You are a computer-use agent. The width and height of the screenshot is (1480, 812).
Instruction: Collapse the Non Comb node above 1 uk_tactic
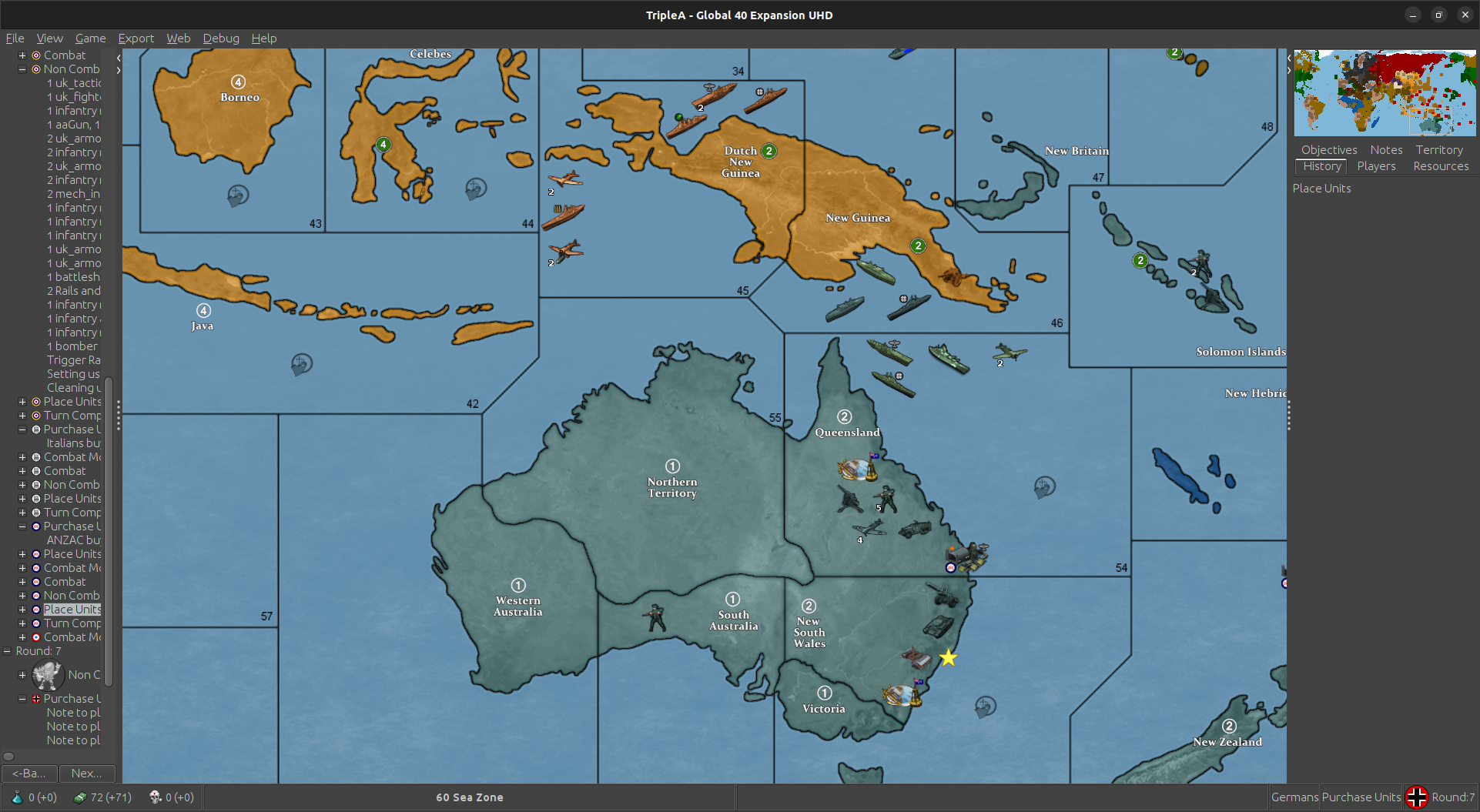(x=22, y=69)
